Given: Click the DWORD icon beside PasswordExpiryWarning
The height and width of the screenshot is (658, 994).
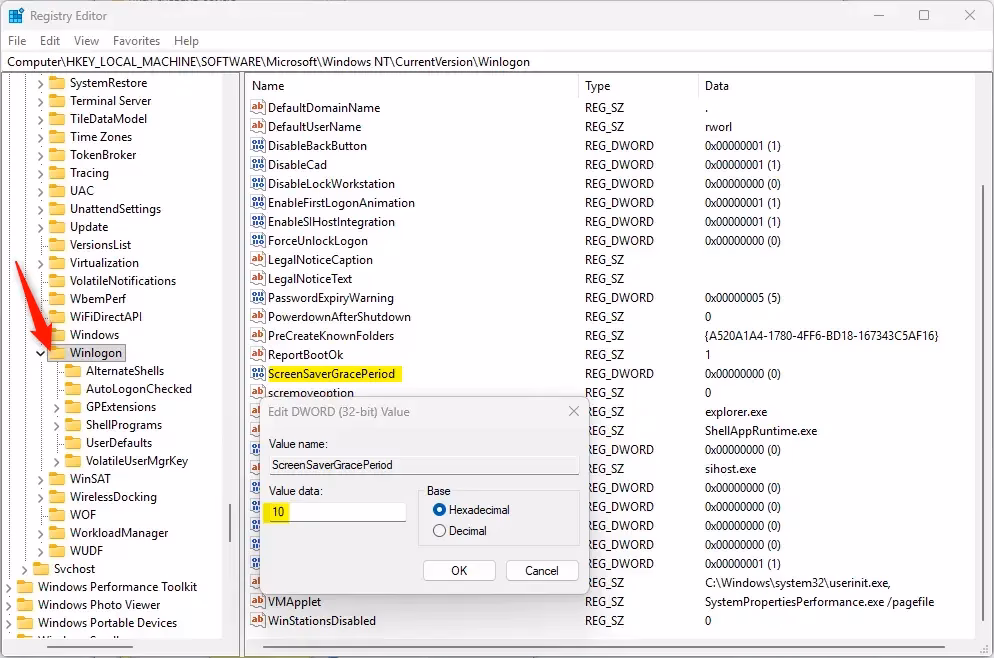Looking at the screenshot, I should 258,298.
